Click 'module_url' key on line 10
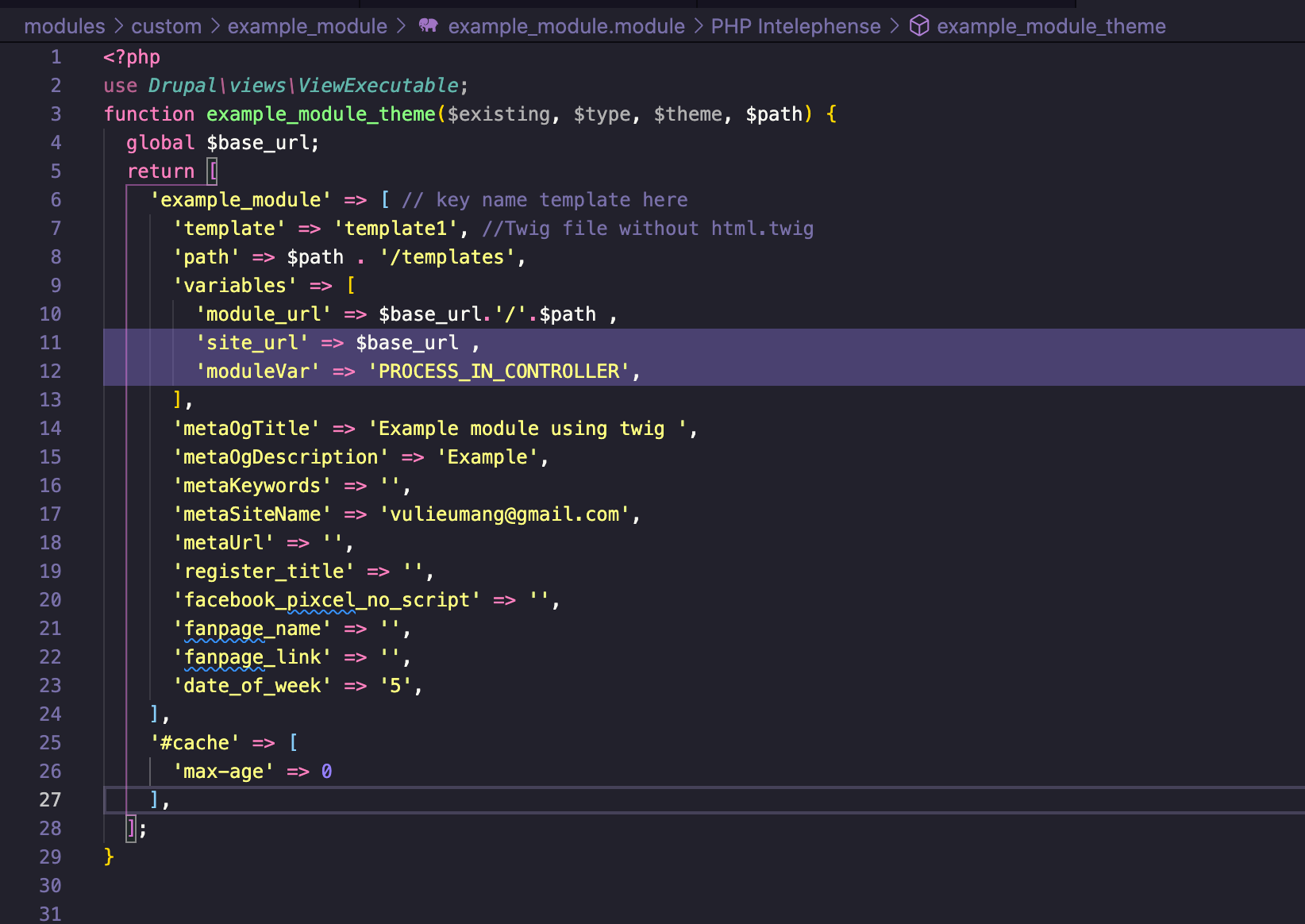The height and width of the screenshot is (924, 1305). pyautogui.click(x=264, y=314)
